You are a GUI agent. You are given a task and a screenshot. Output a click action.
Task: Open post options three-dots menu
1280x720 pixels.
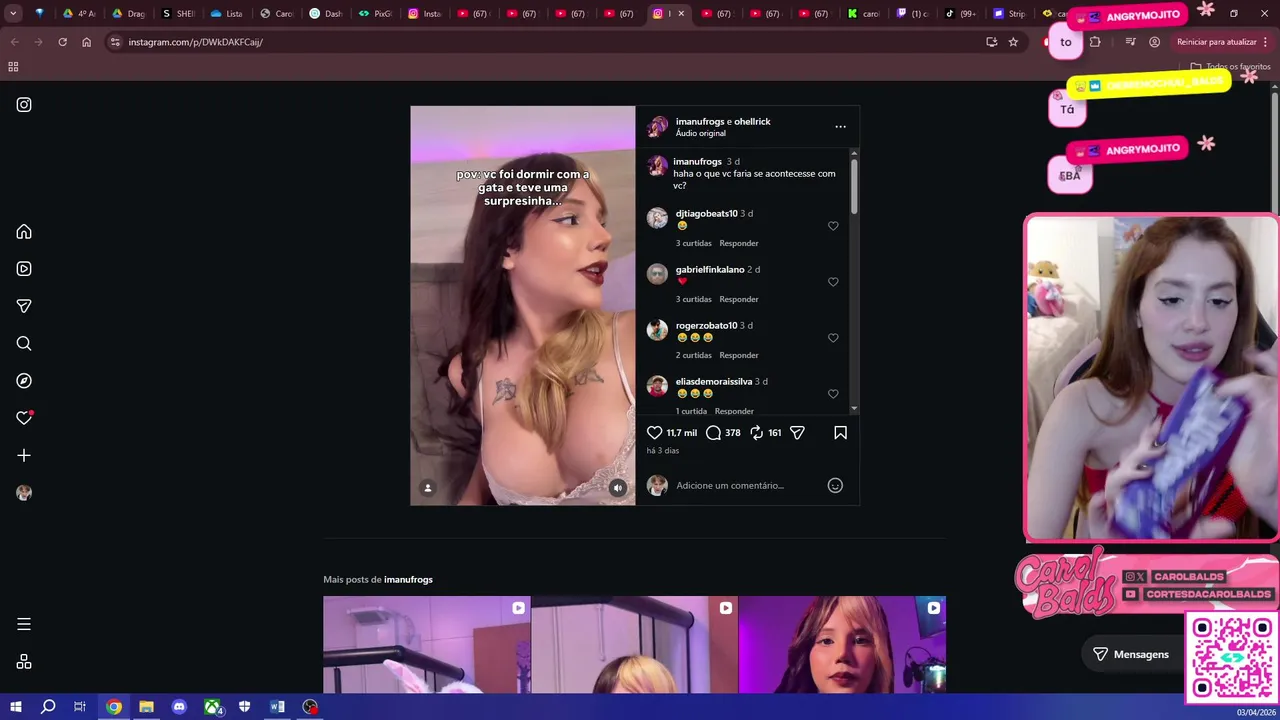click(840, 127)
